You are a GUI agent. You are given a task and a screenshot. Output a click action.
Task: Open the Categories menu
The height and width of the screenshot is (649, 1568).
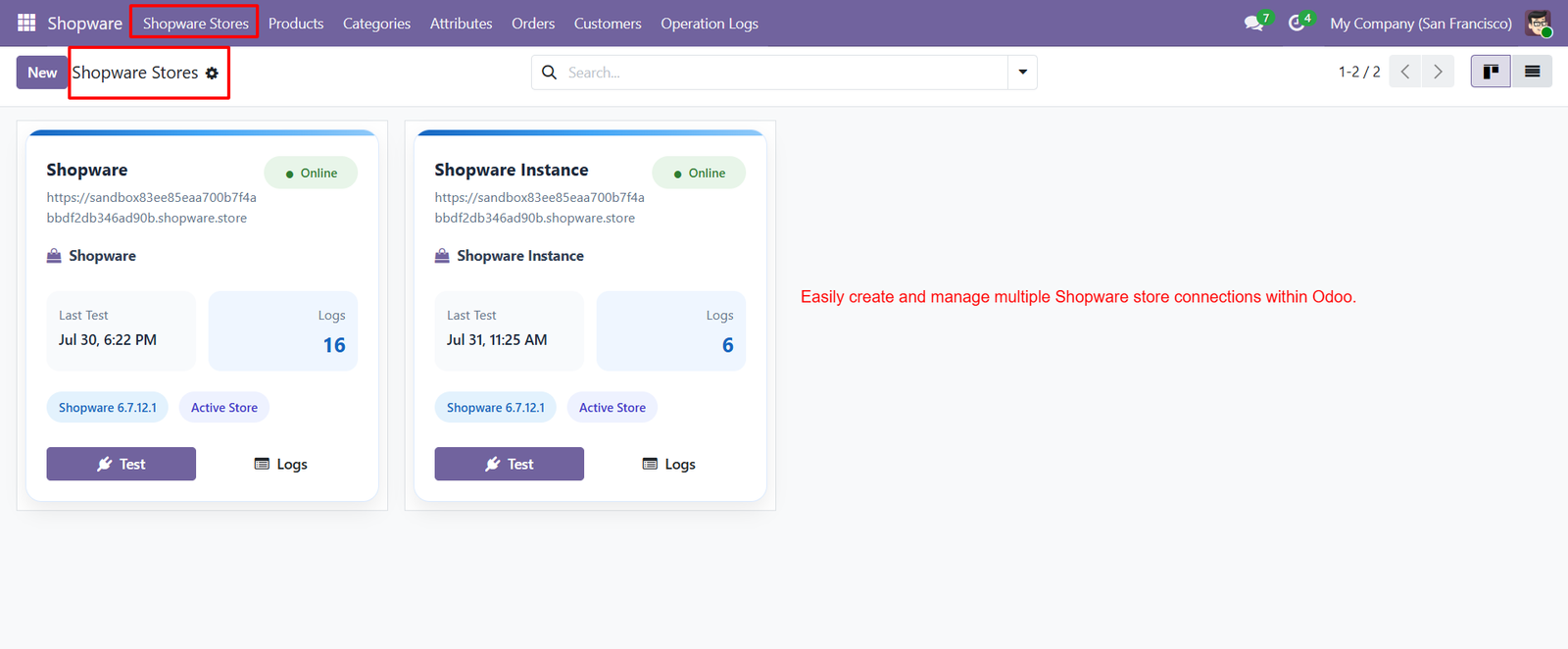coord(376,24)
